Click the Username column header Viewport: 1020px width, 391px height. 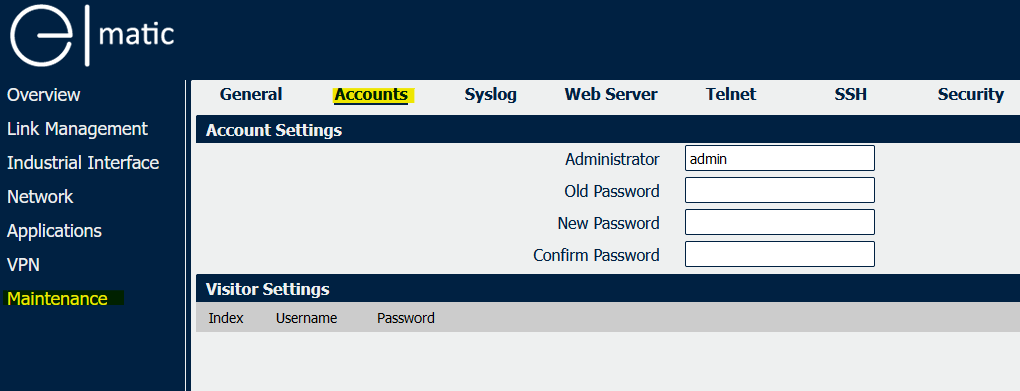[306, 318]
